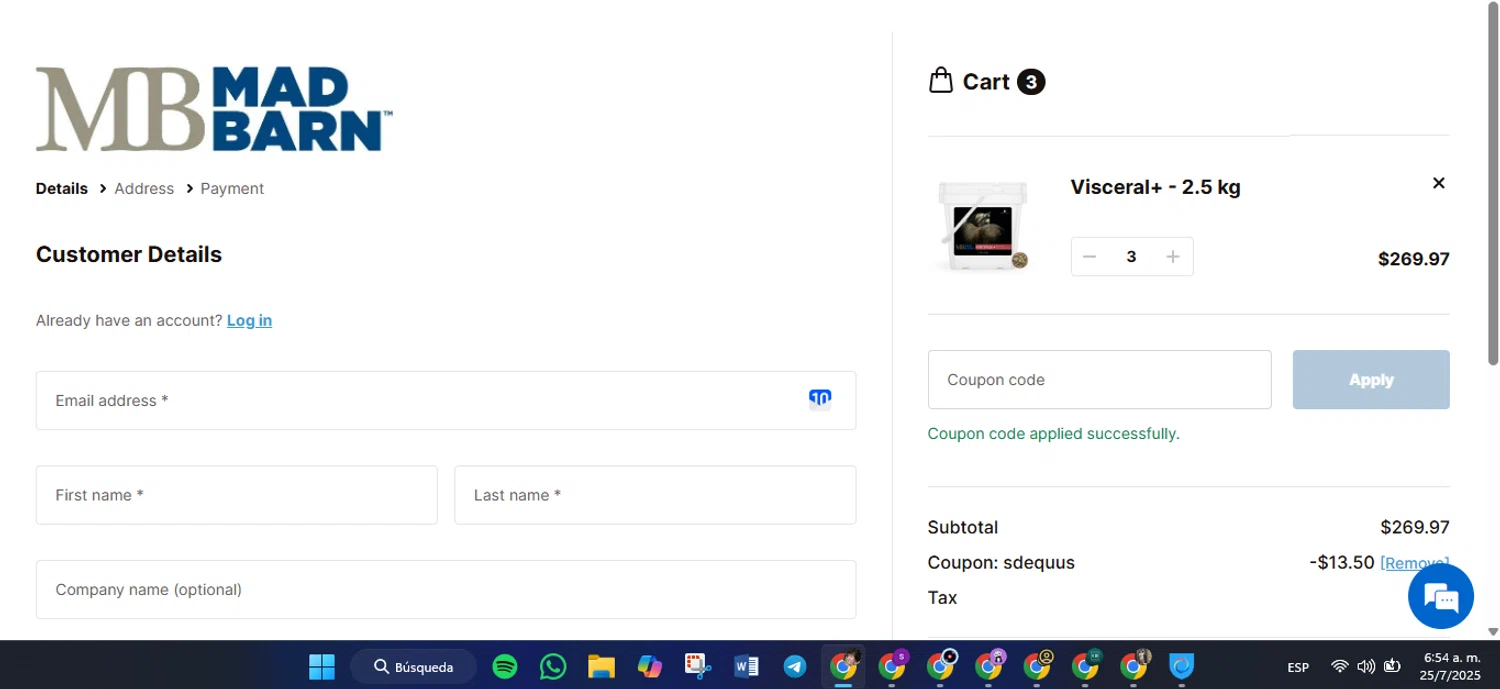Focus the Last name field
The width and height of the screenshot is (1500, 689).
[x=655, y=495]
